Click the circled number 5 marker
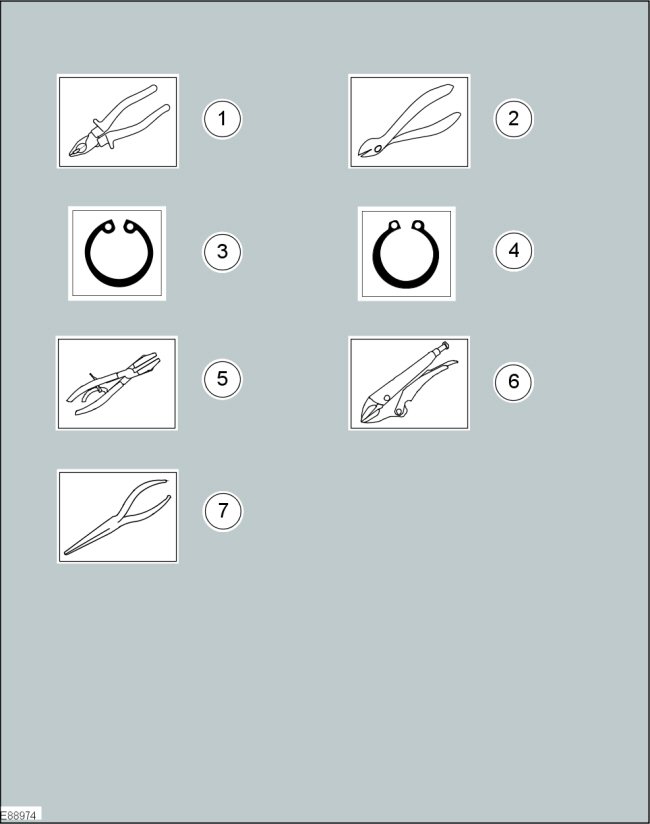 coord(222,378)
